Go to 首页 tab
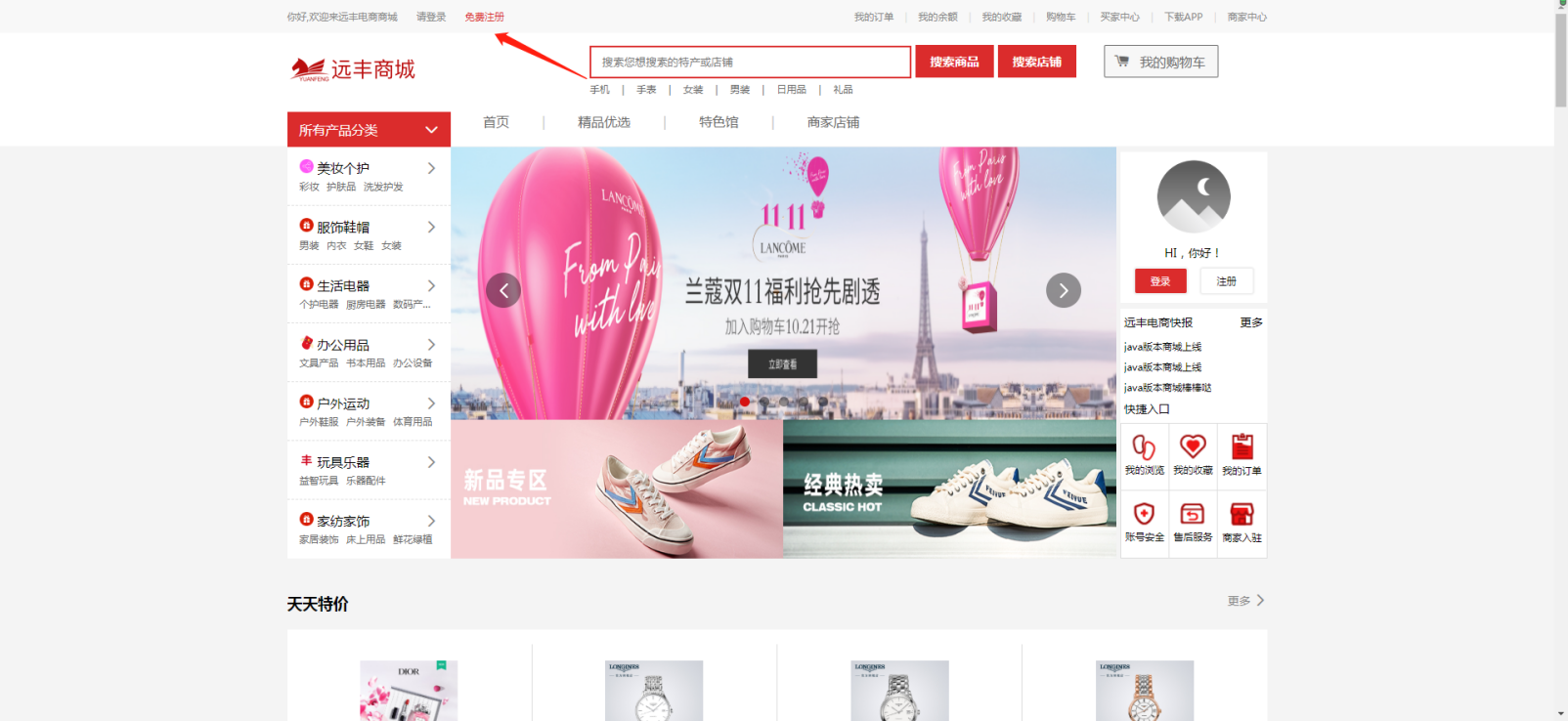This screenshot has height=721, width=1568. pyautogui.click(x=496, y=122)
